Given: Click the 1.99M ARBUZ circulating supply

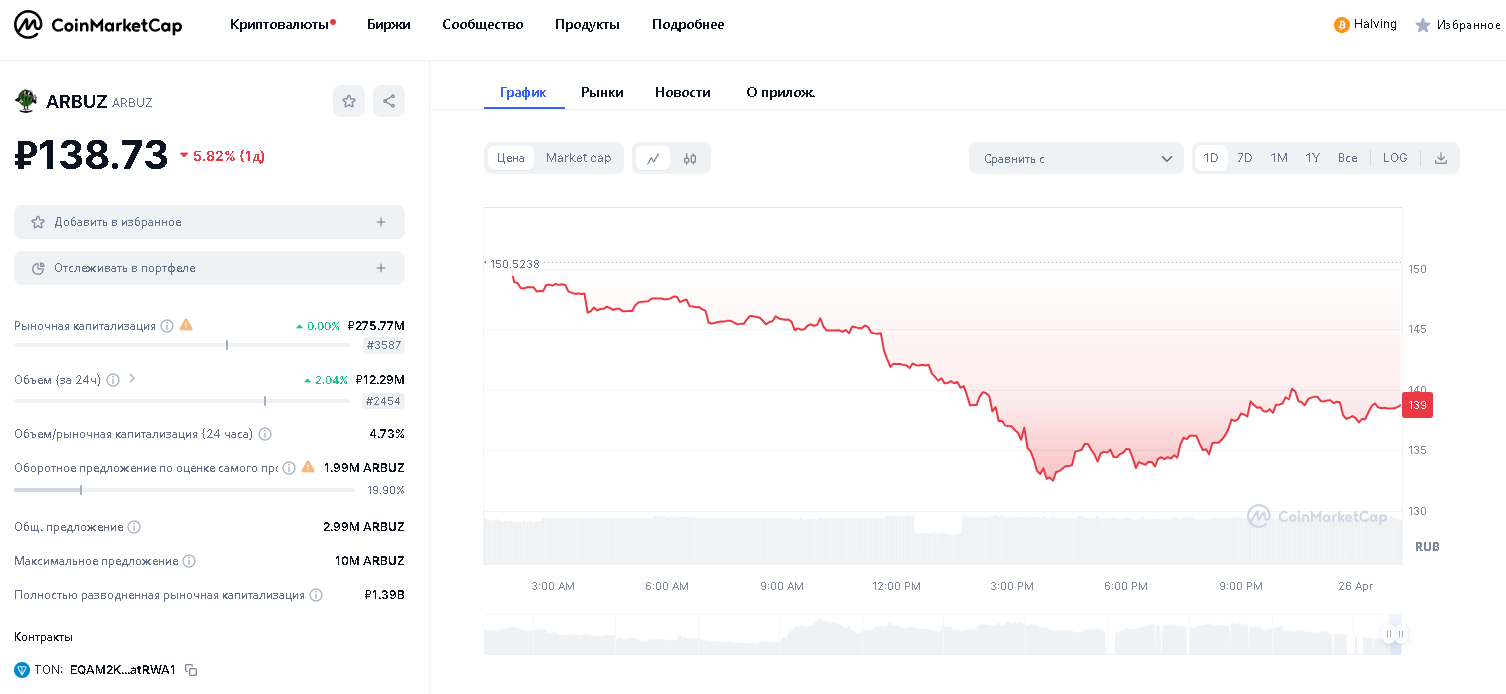Looking at the screenshot, I should coord(364,468).
